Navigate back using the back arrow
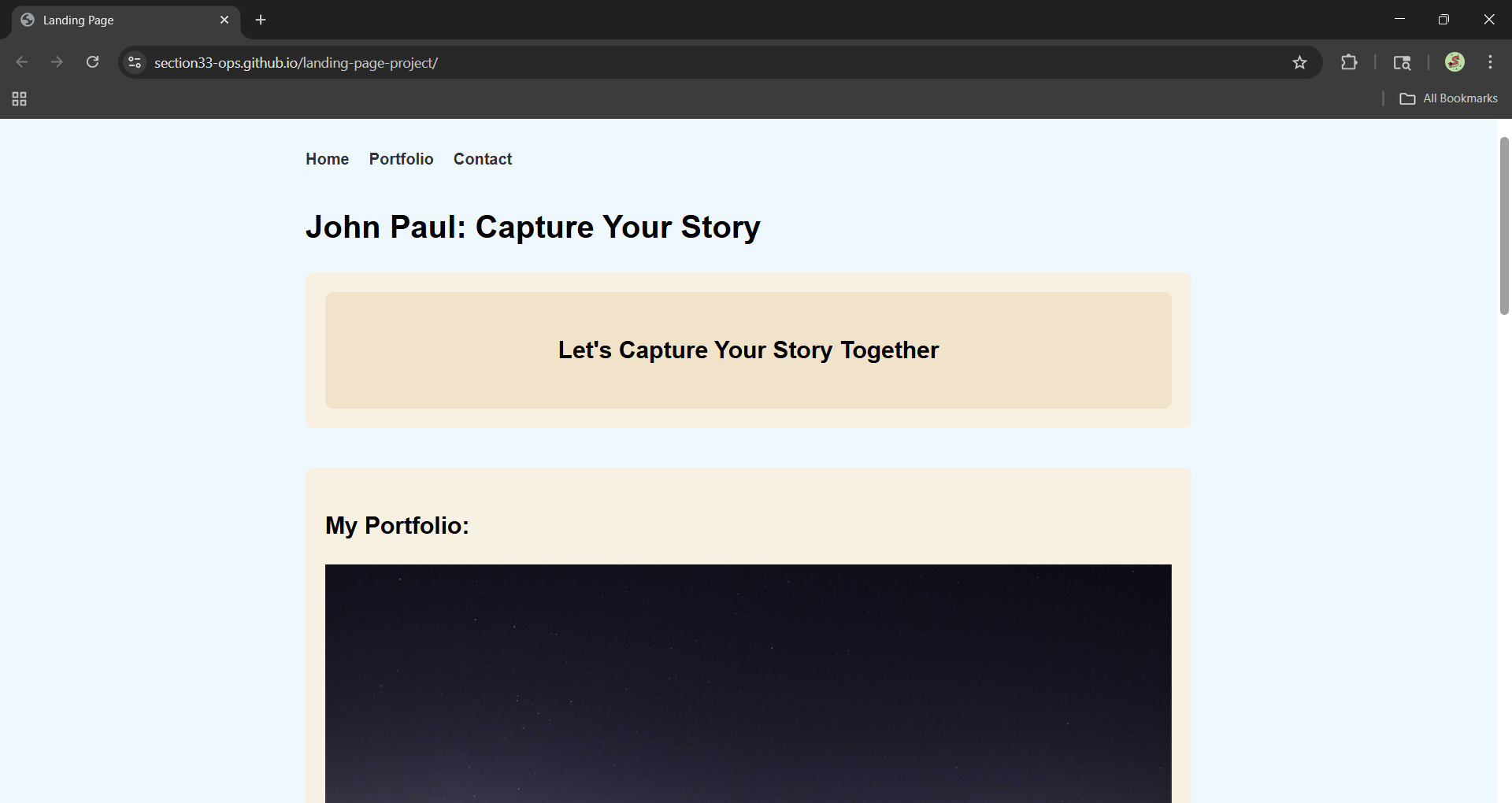The image size is (1512, 803). (x=21, y=62)
